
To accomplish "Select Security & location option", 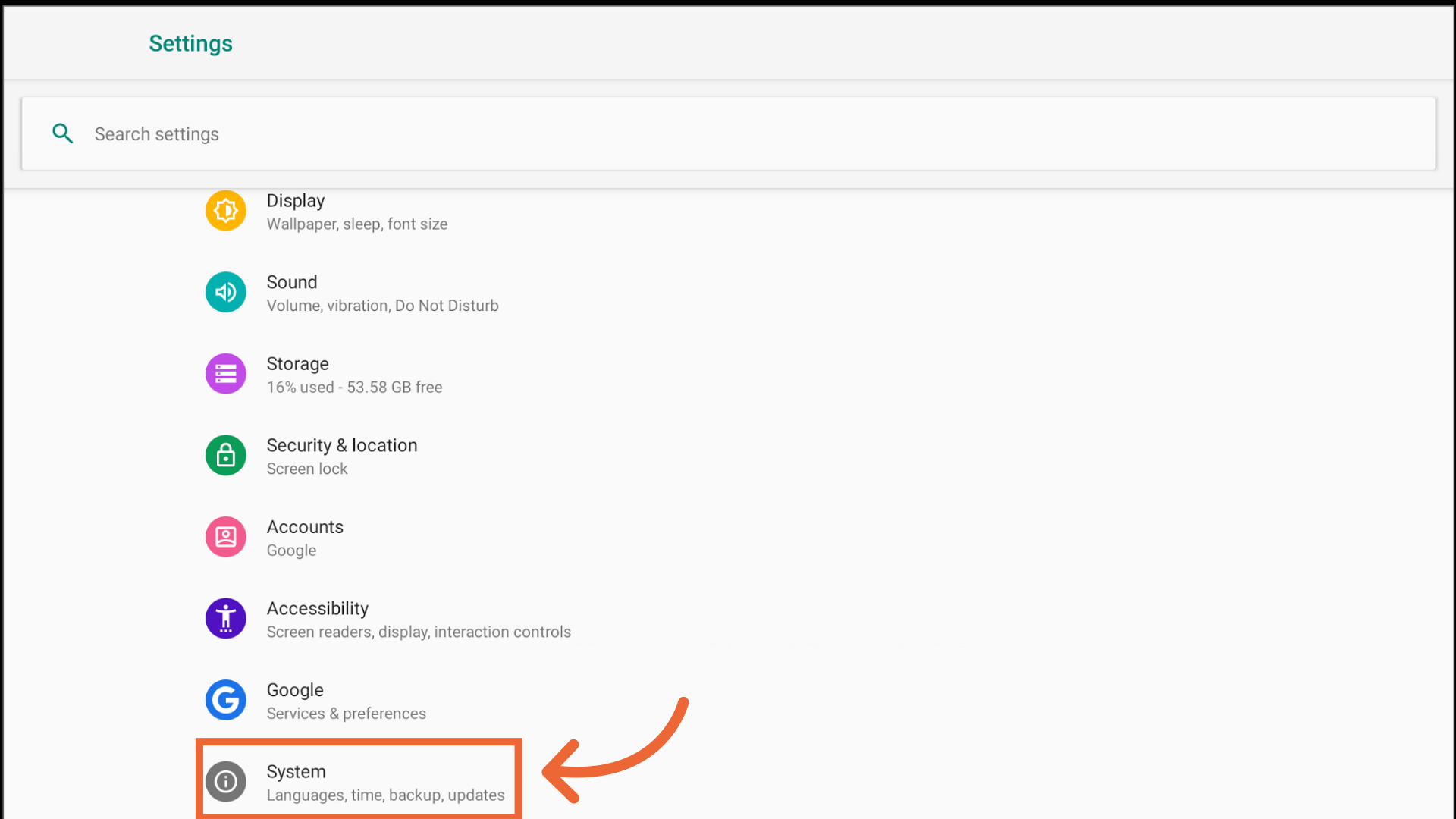I will (341, 446).
